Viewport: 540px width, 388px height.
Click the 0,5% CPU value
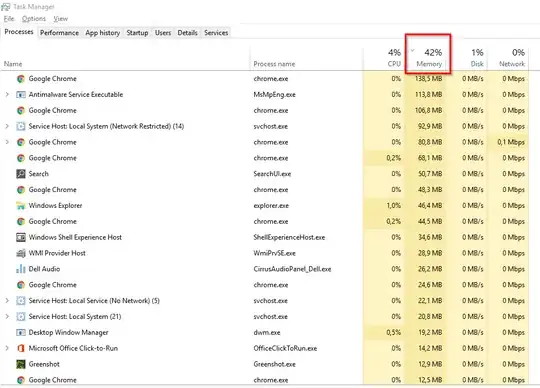click(x=394, y=332)
